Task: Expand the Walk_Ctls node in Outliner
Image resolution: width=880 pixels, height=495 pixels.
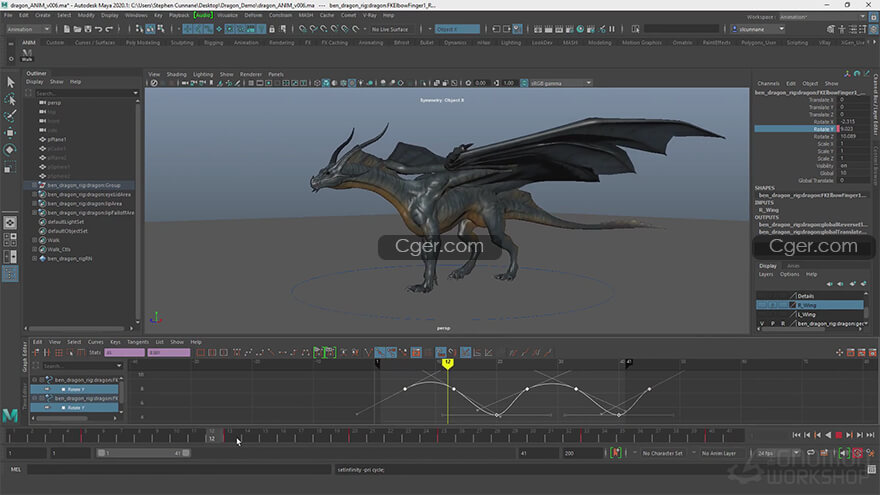Action: pos(34,249)
